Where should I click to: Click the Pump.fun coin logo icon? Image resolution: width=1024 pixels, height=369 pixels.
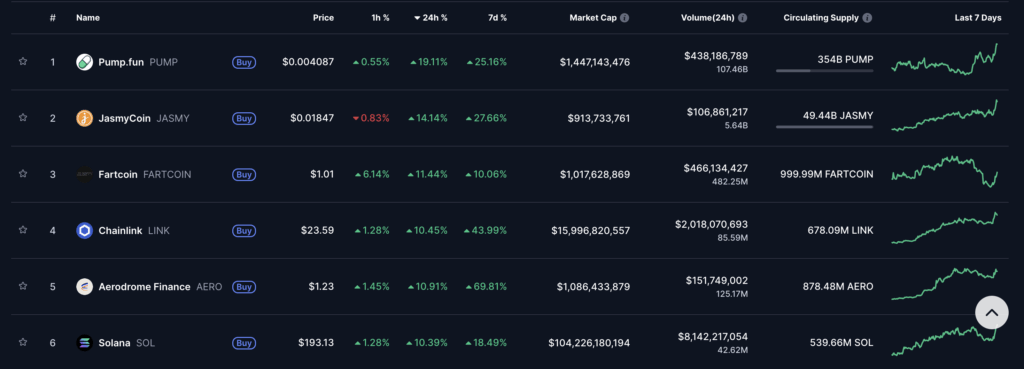coord(84,62)
